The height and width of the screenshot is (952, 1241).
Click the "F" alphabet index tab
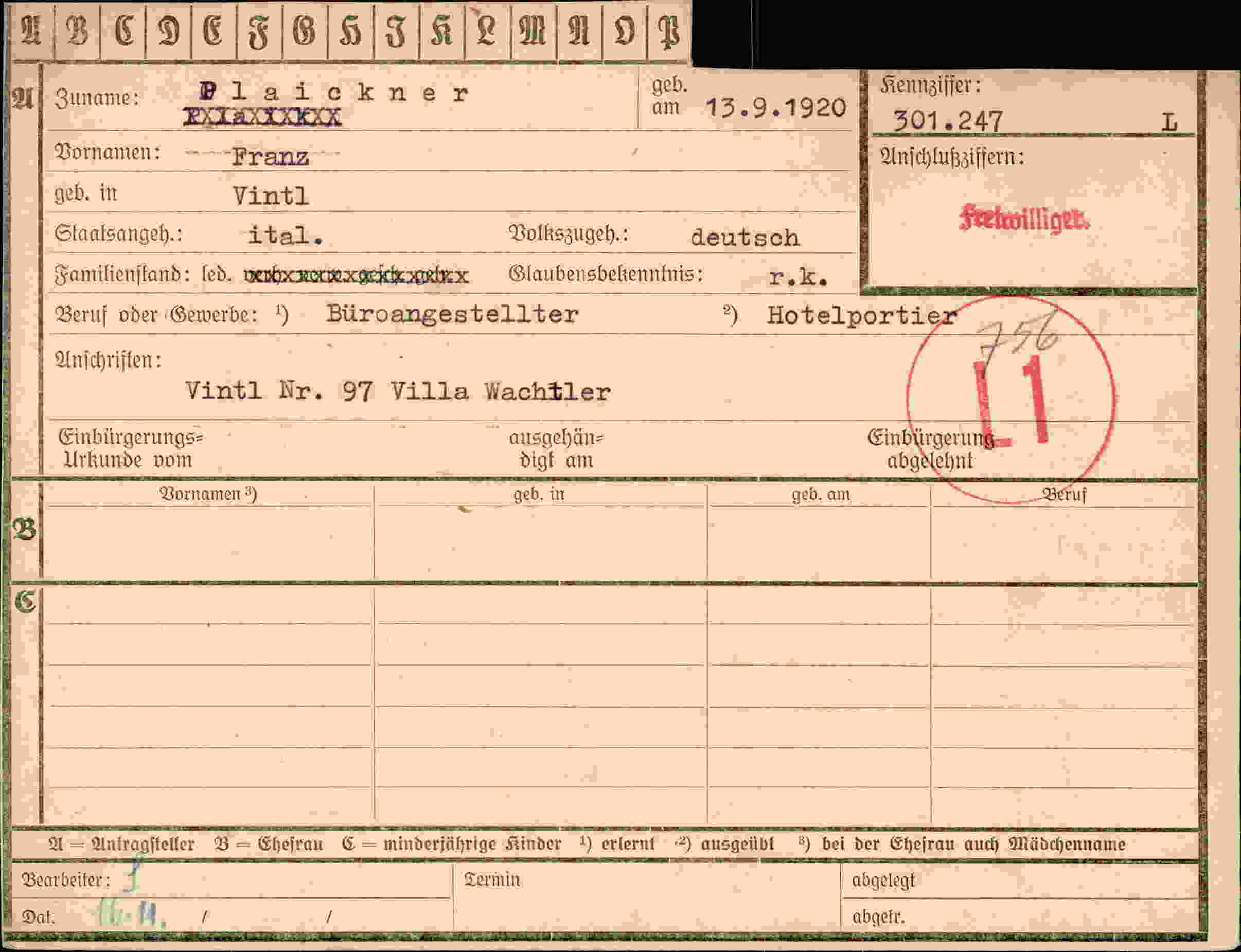tap(259, 31)
